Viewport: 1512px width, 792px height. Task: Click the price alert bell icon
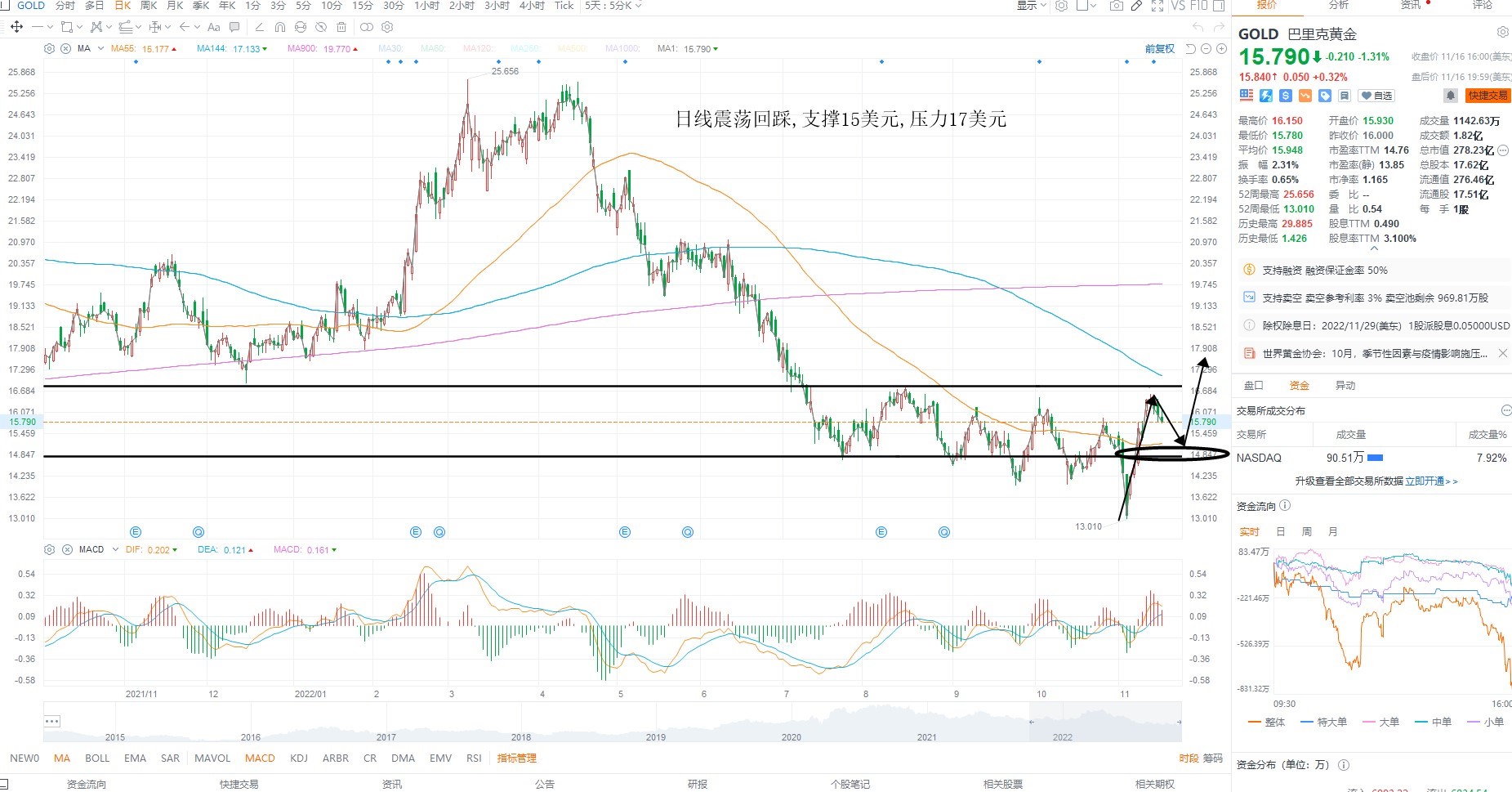pyautogui.click(x=1451, y=96)
